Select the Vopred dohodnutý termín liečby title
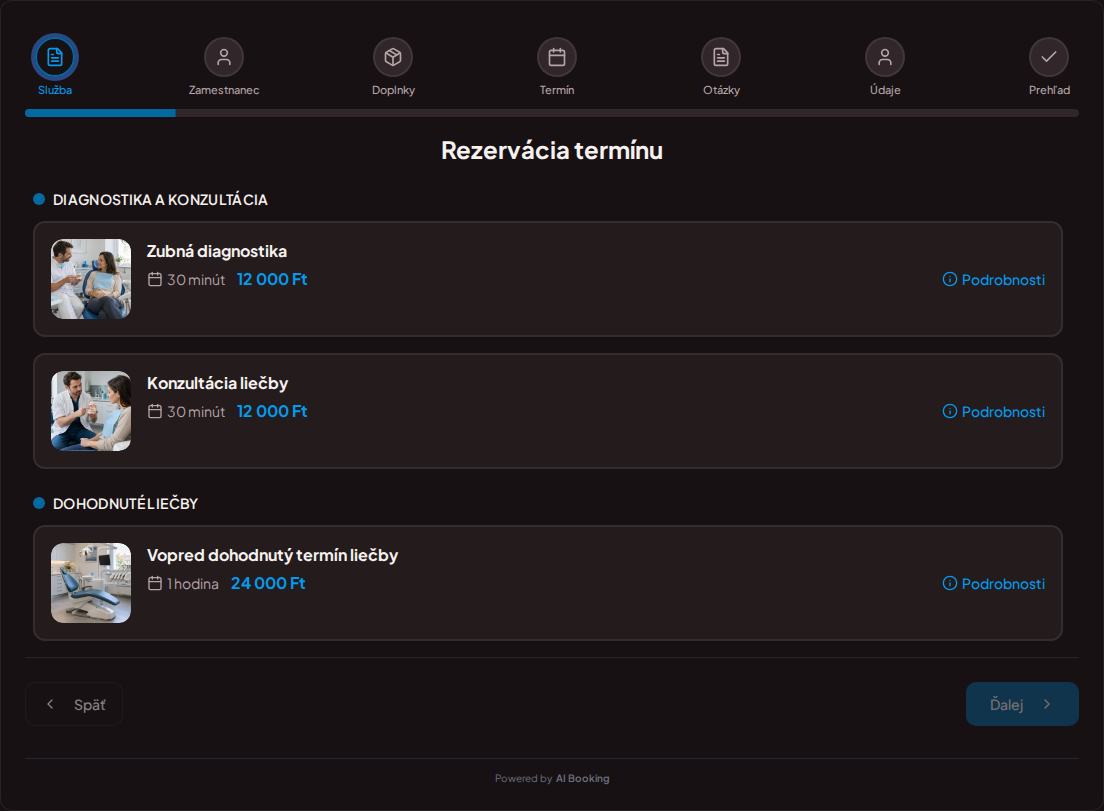Viewport: 1104px width, 811px height. [272, 555]
